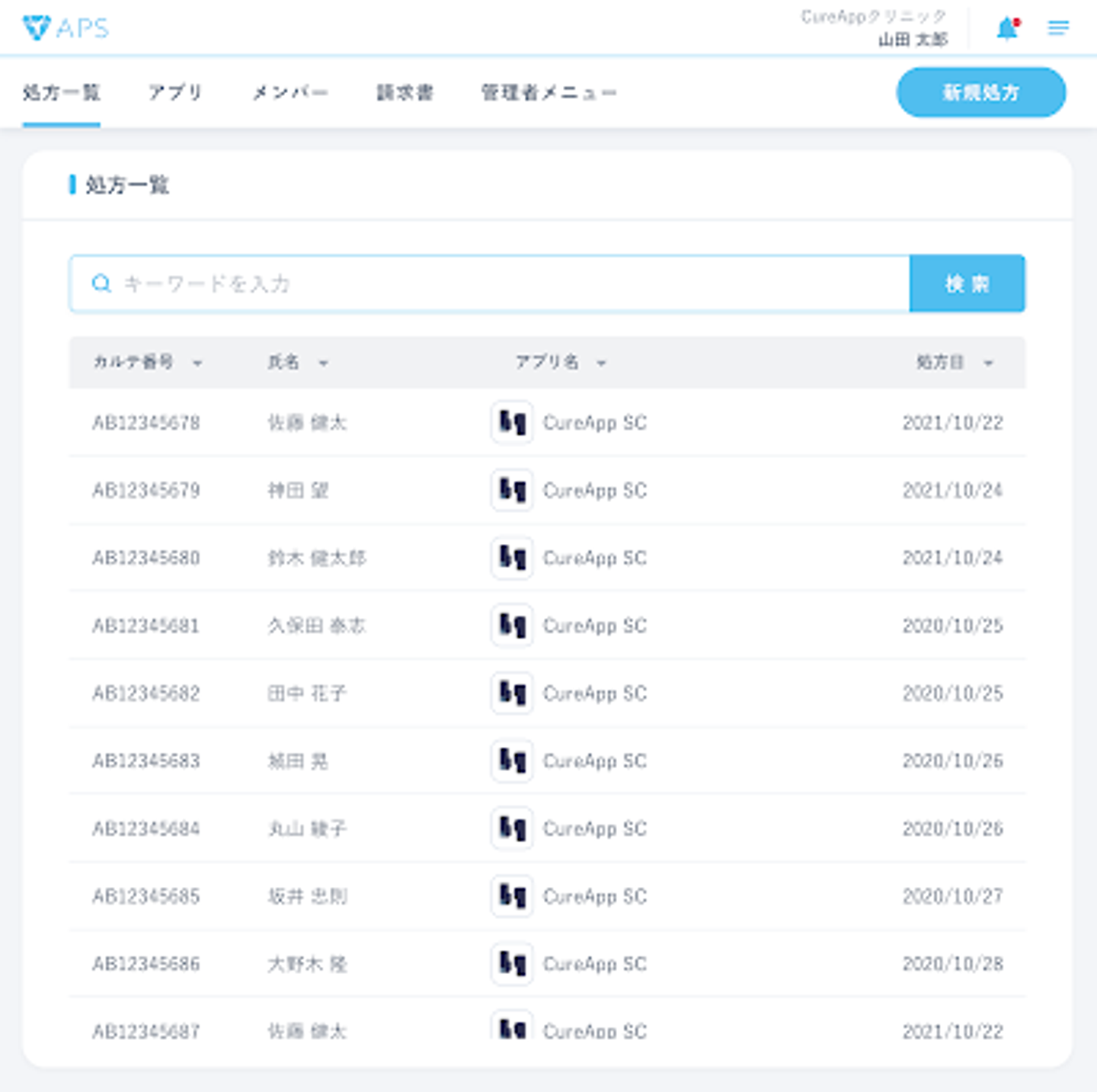1097x1092 pixels.
Task: Click the CureApp SC icon for AB12345682
Action: [512, 693]
